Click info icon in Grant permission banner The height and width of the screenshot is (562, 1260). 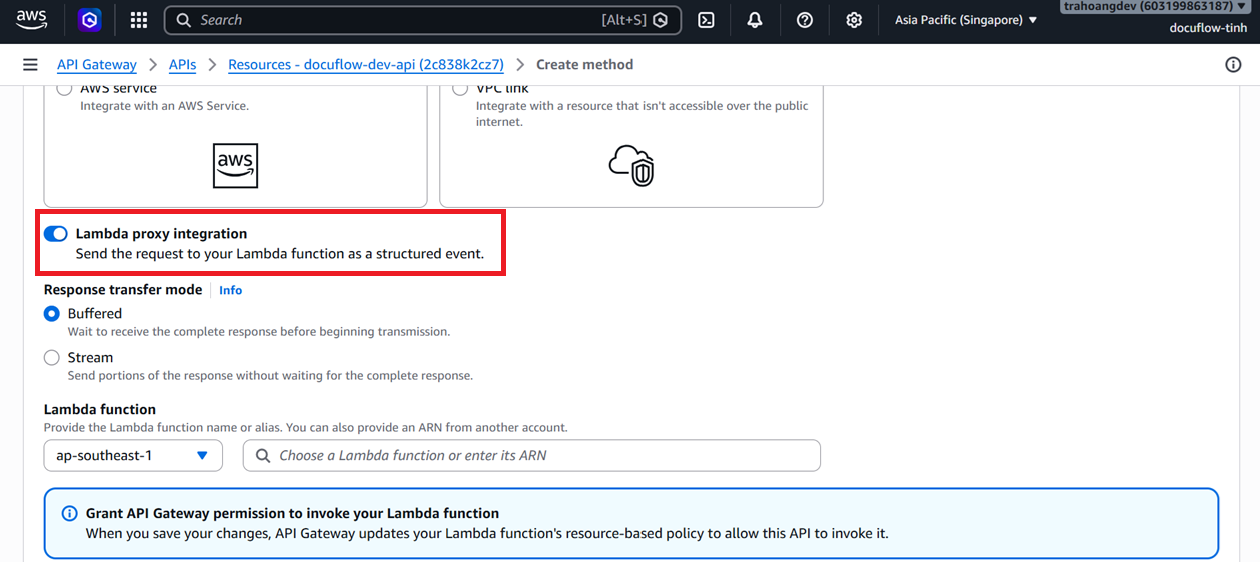coord(70,513)
